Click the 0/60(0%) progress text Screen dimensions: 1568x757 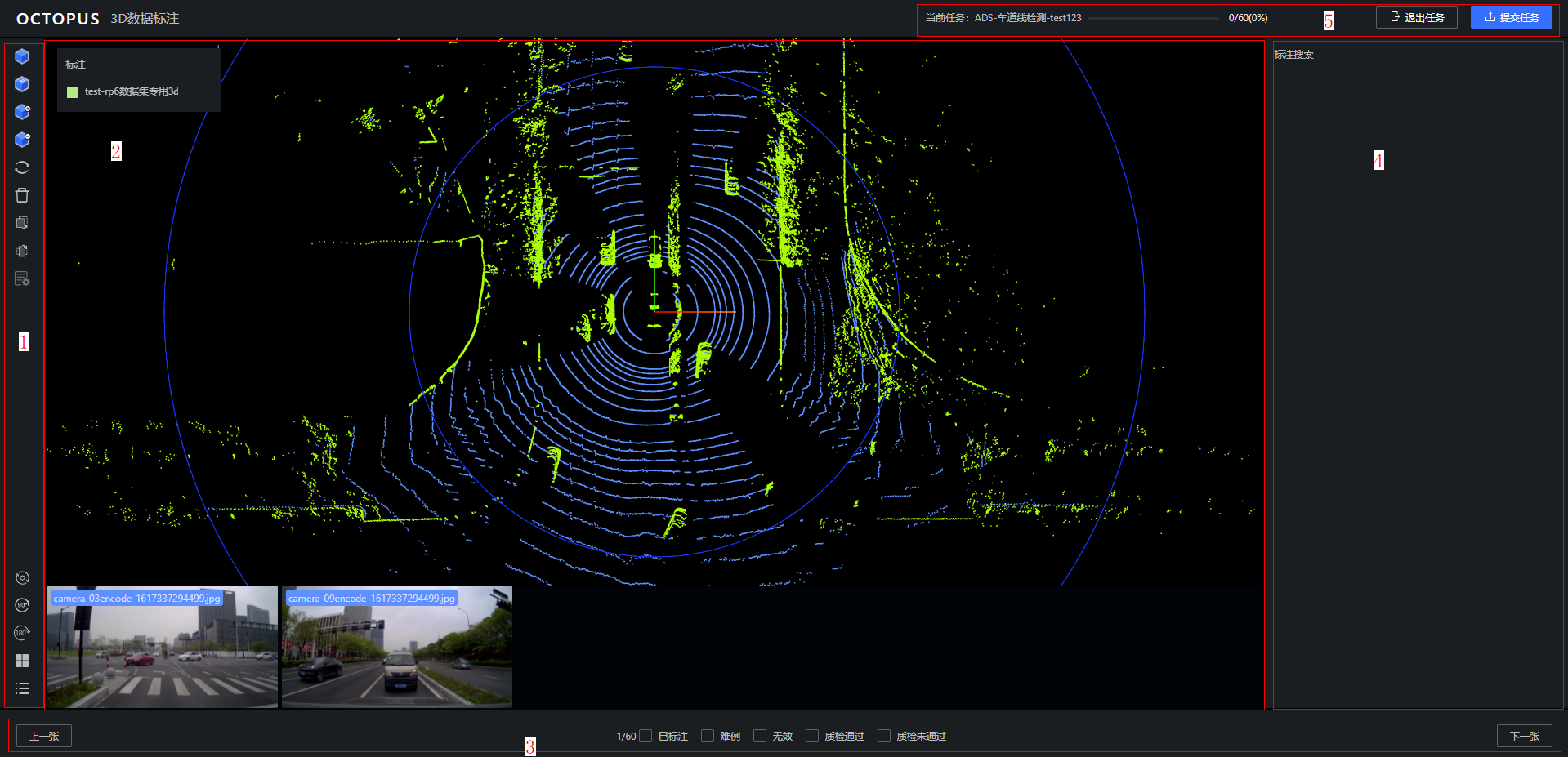coord(1248,18)
